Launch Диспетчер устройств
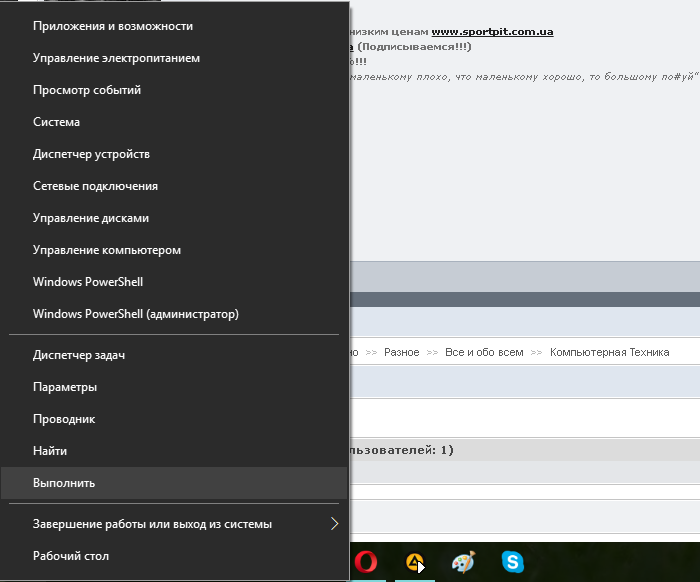 coord(91,154)
